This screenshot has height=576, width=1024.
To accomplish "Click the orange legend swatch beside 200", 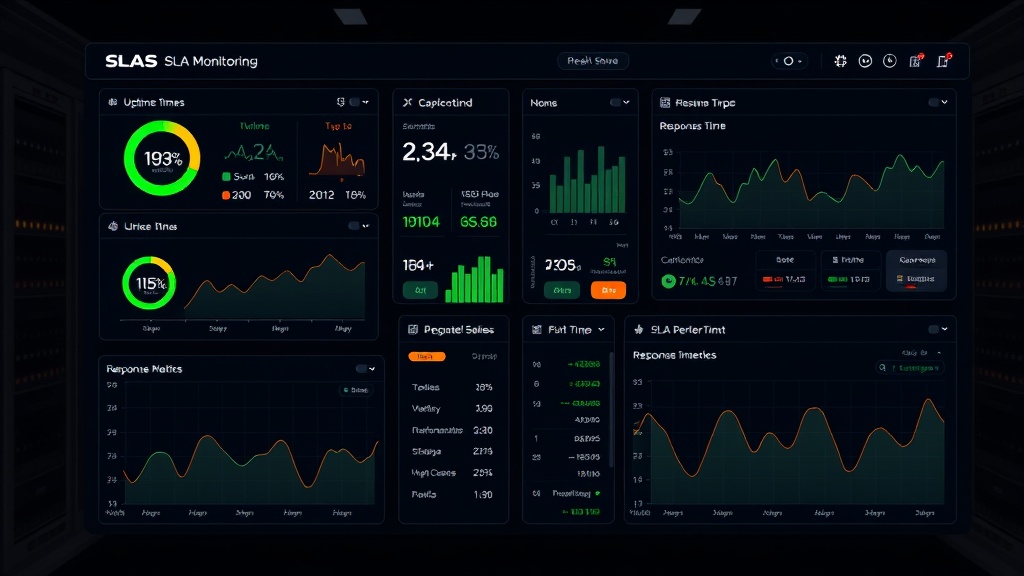I will pos(226,195).
